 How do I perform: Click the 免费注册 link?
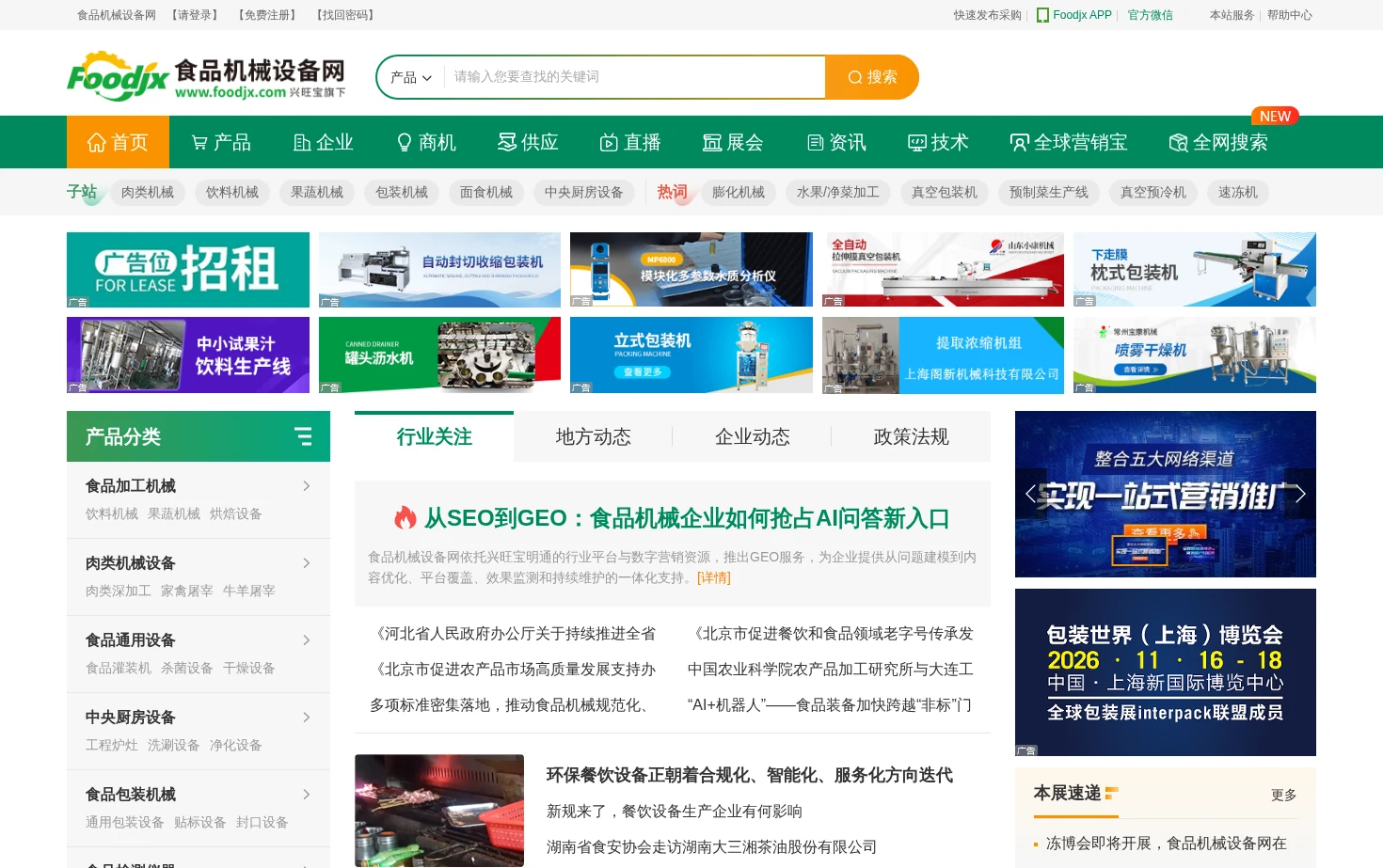267,15
